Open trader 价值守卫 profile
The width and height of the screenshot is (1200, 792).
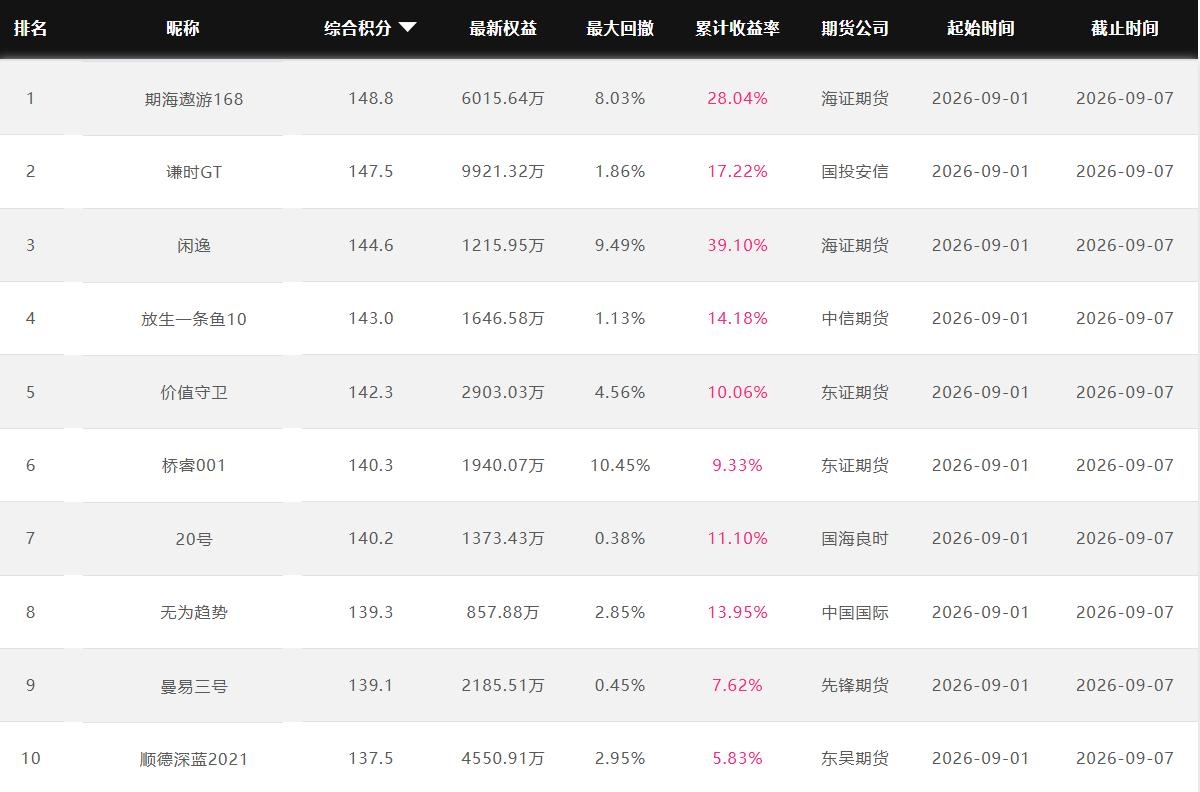click(x=194, y=392)
